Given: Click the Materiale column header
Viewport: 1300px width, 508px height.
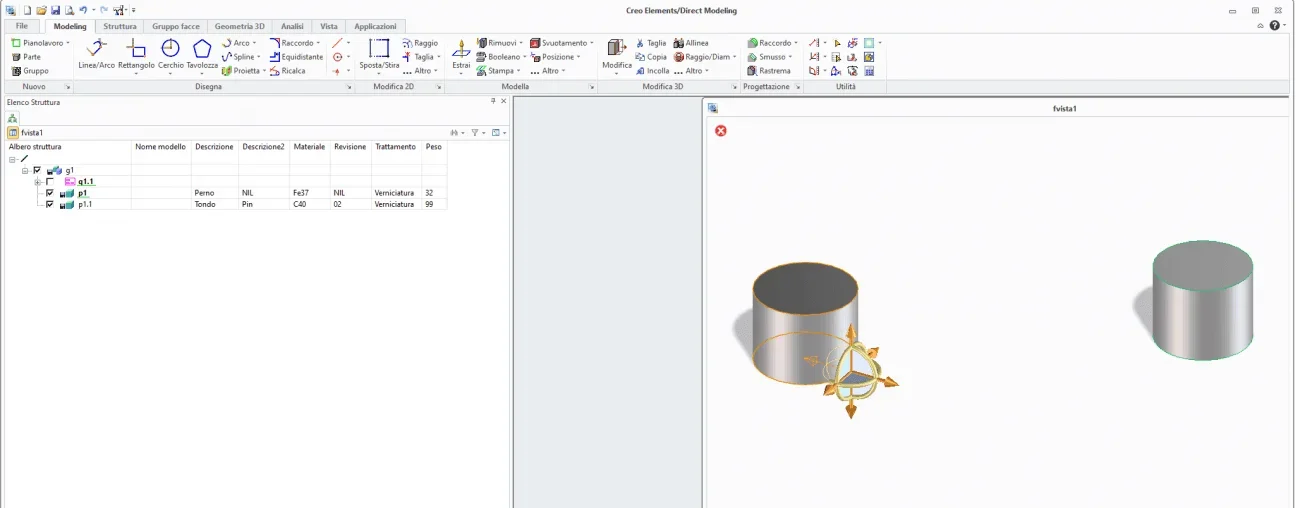Looking at the screenshot, I should coord(309,146).
